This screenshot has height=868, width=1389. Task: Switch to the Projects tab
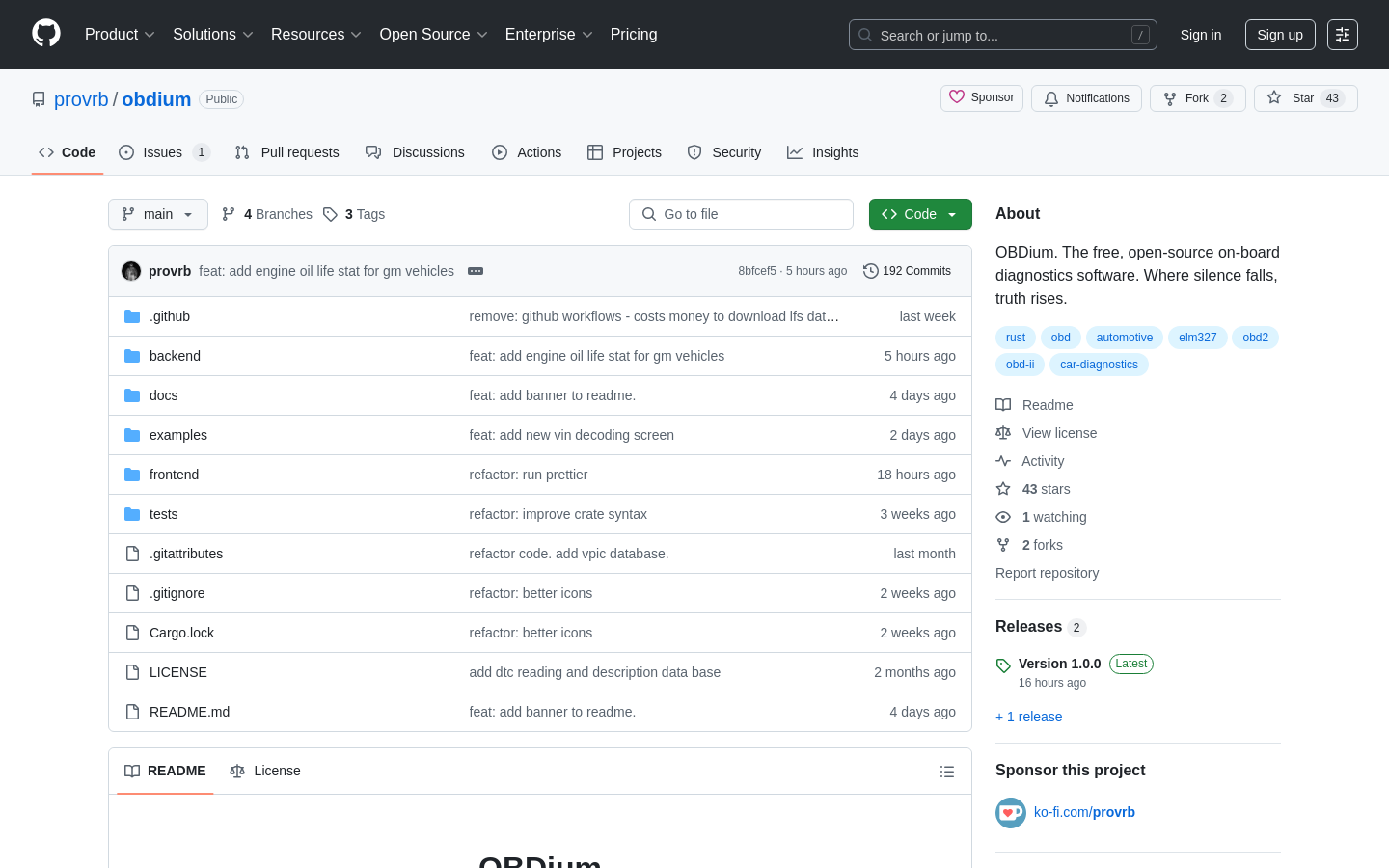click(x=625, y=152)
